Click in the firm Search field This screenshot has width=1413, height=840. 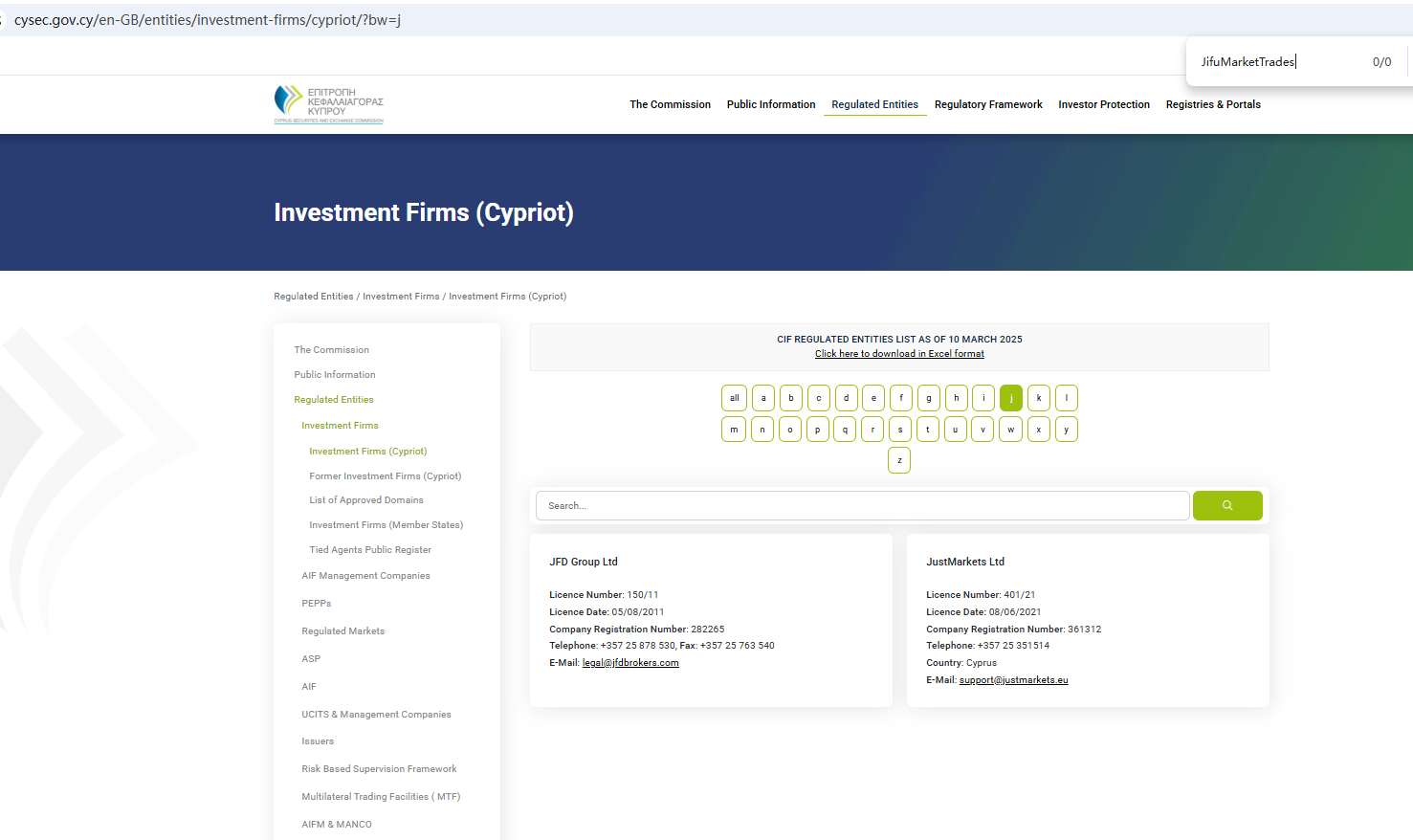point(861,505)
